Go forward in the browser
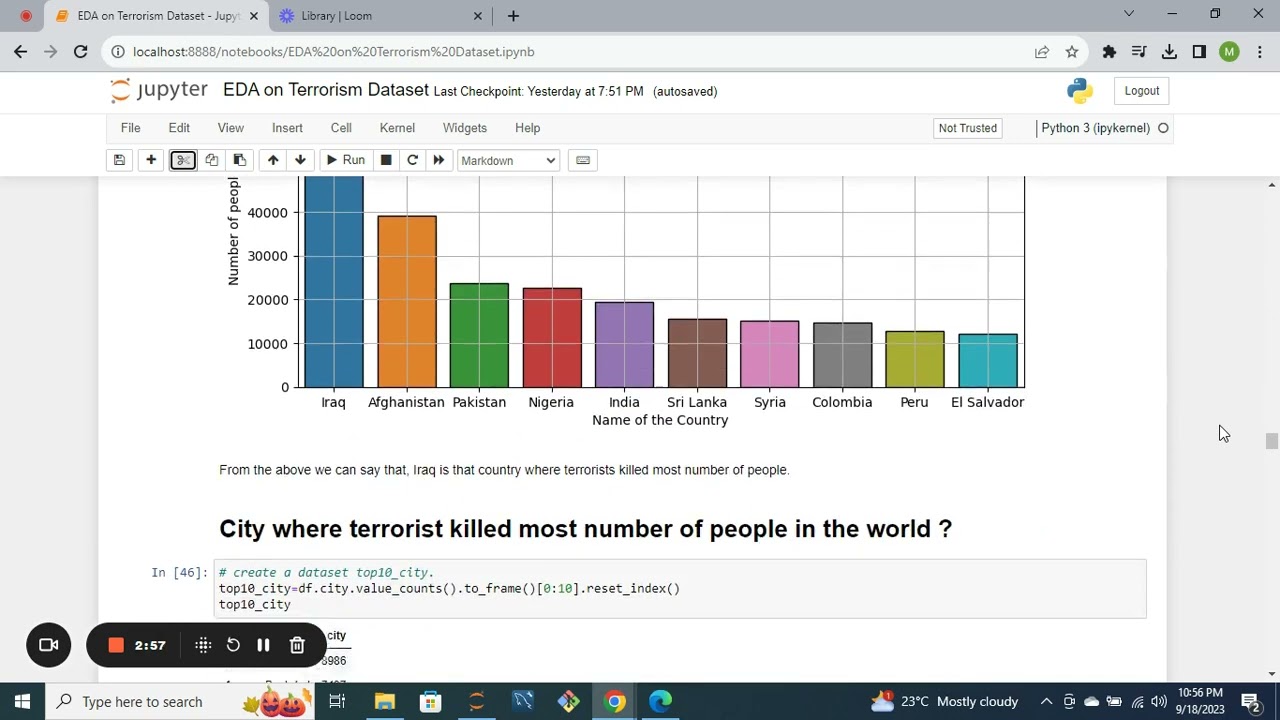Viewport: 1280px width, 720px height. (51, 52)
